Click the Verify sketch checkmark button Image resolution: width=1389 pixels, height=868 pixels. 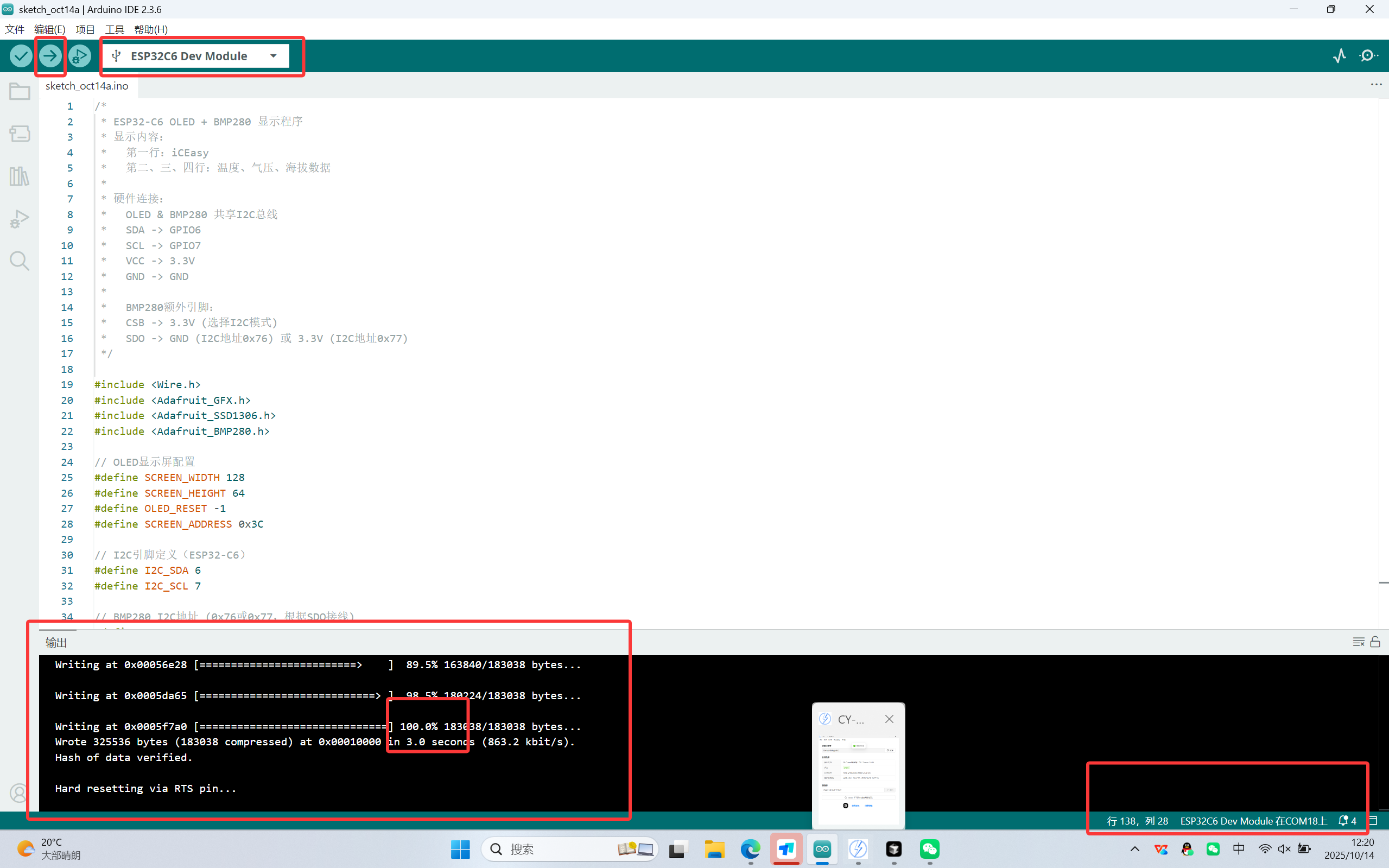tap(21, 56)
